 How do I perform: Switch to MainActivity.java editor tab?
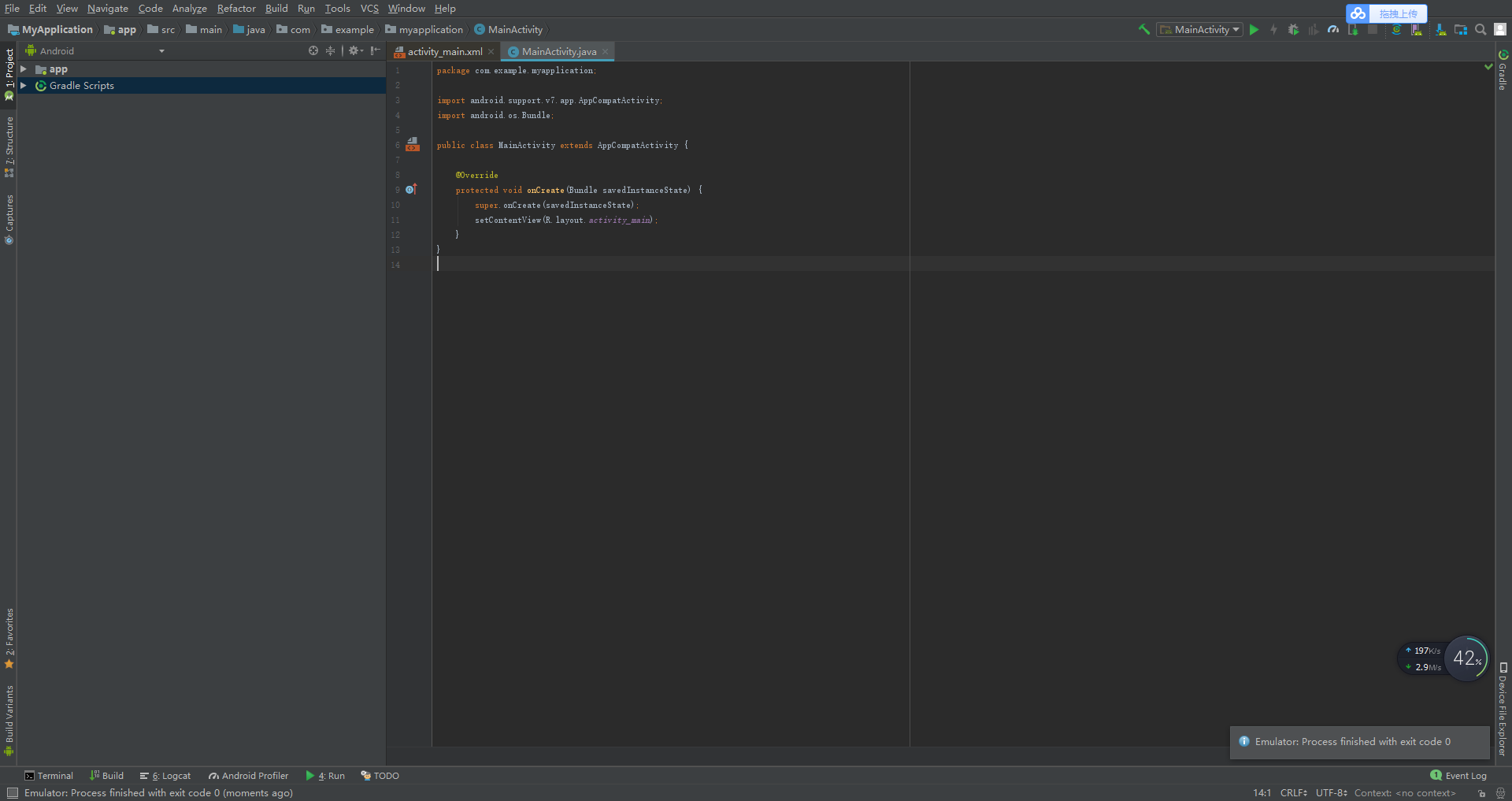pos(558,51)
